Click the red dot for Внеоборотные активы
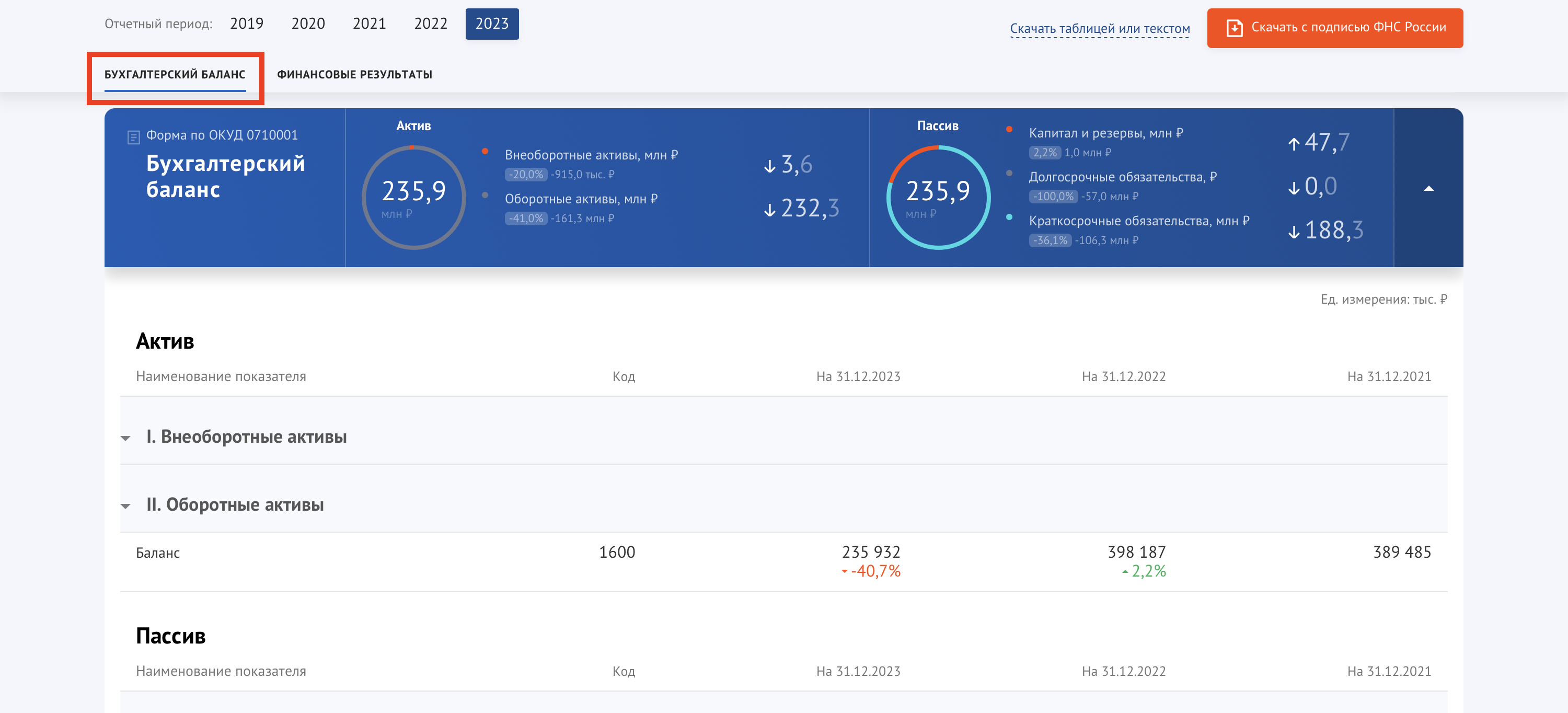The width and height of the screenshot is (1568, 713). (x=485, y=152)
